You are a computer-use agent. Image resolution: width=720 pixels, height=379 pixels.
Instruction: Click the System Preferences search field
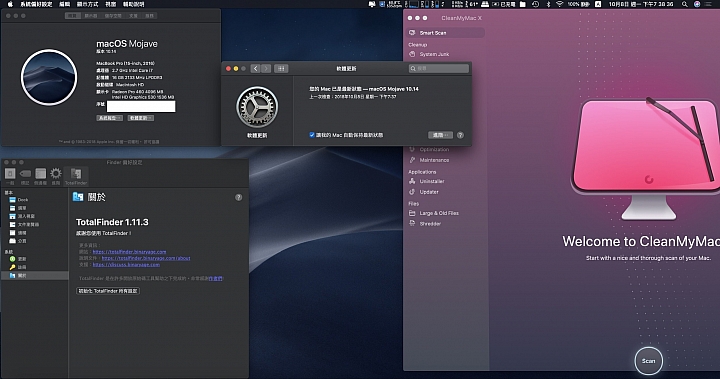pos(439,68)
